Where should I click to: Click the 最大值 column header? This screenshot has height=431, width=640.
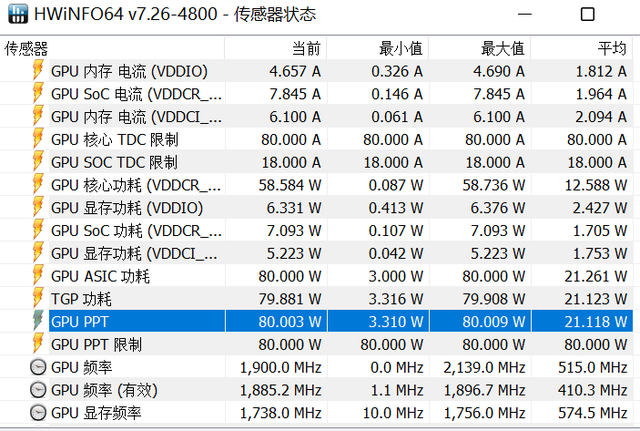pos(480,49)
